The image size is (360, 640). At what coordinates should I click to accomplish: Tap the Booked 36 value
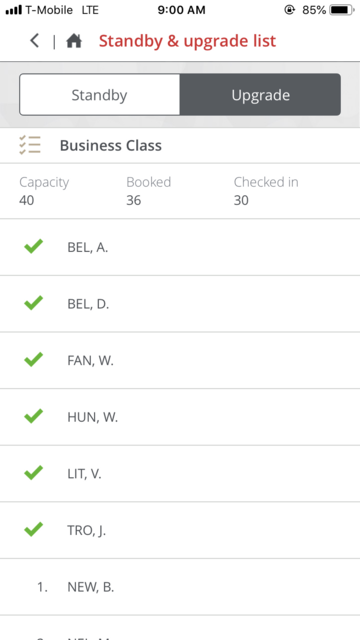[x=133, y=200]
